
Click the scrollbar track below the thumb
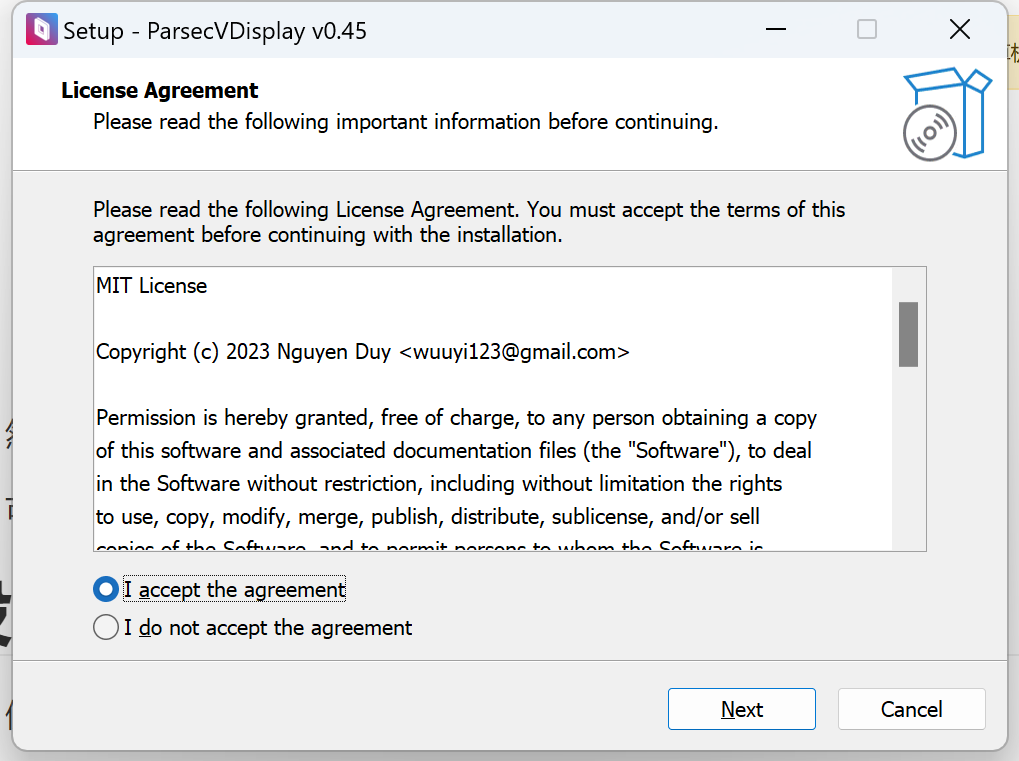tap(909, 458)
